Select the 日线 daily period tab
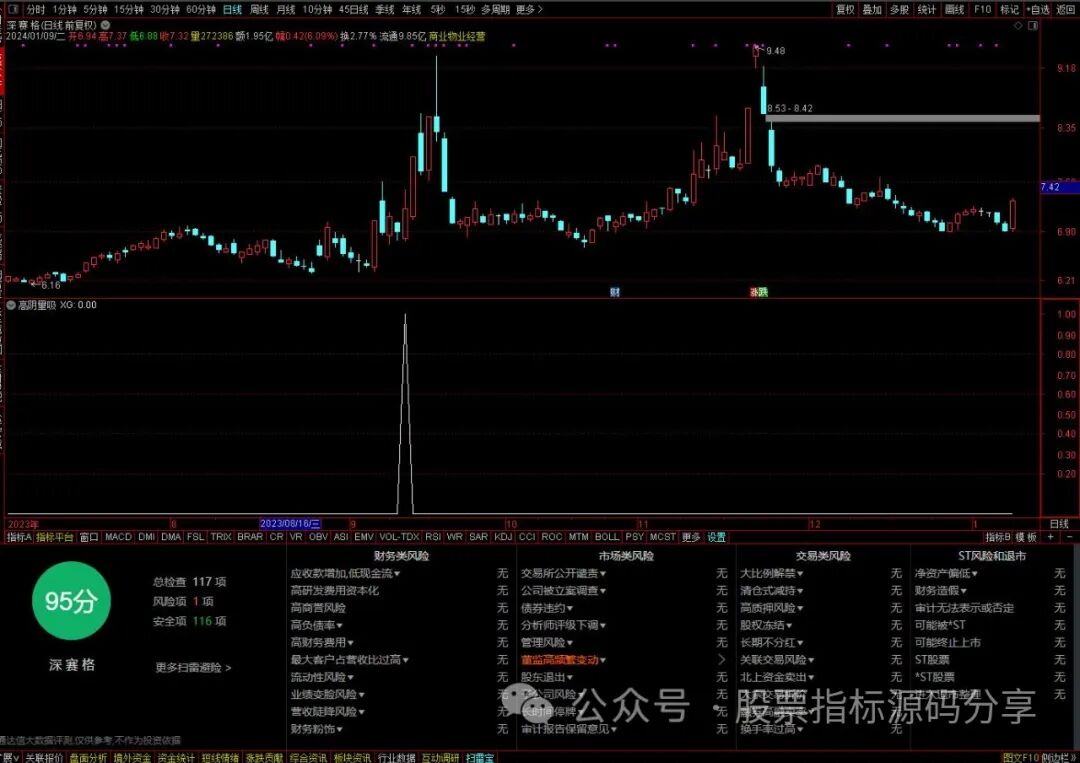The height and width of the screenshot is (763, 1080). pos(232,10)
